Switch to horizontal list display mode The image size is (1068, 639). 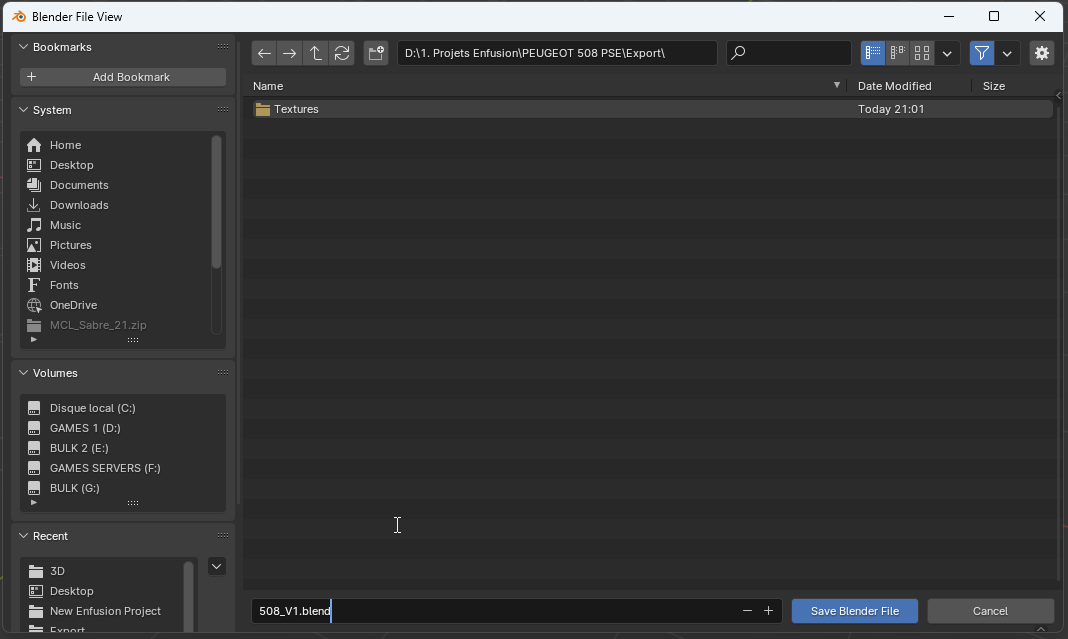click(x=898, y=53)
